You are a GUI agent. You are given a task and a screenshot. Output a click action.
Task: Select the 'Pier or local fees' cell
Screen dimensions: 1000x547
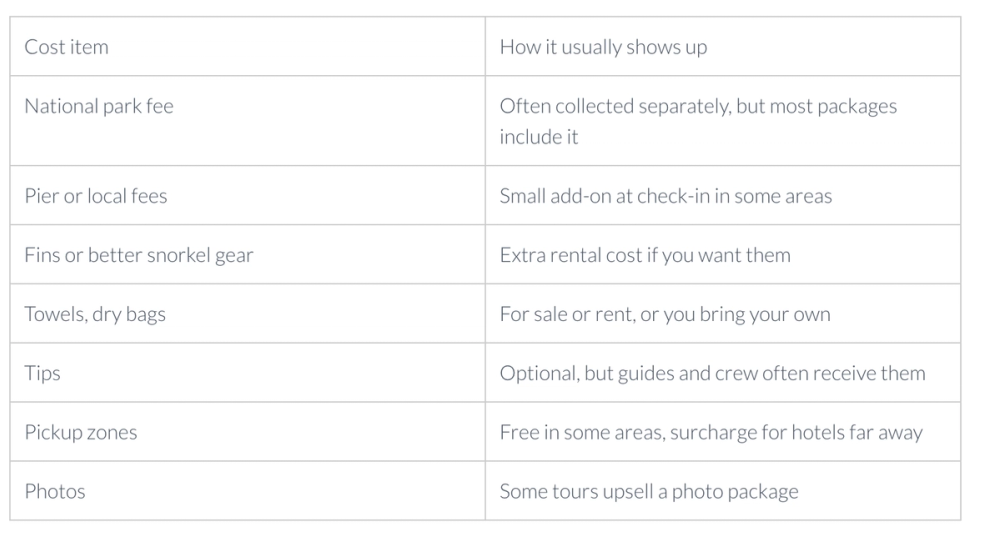coord(96,196)
